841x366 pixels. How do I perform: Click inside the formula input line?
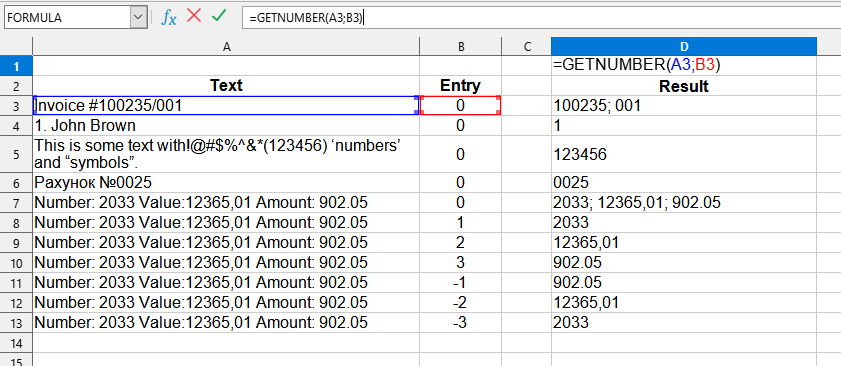(542, 18)
